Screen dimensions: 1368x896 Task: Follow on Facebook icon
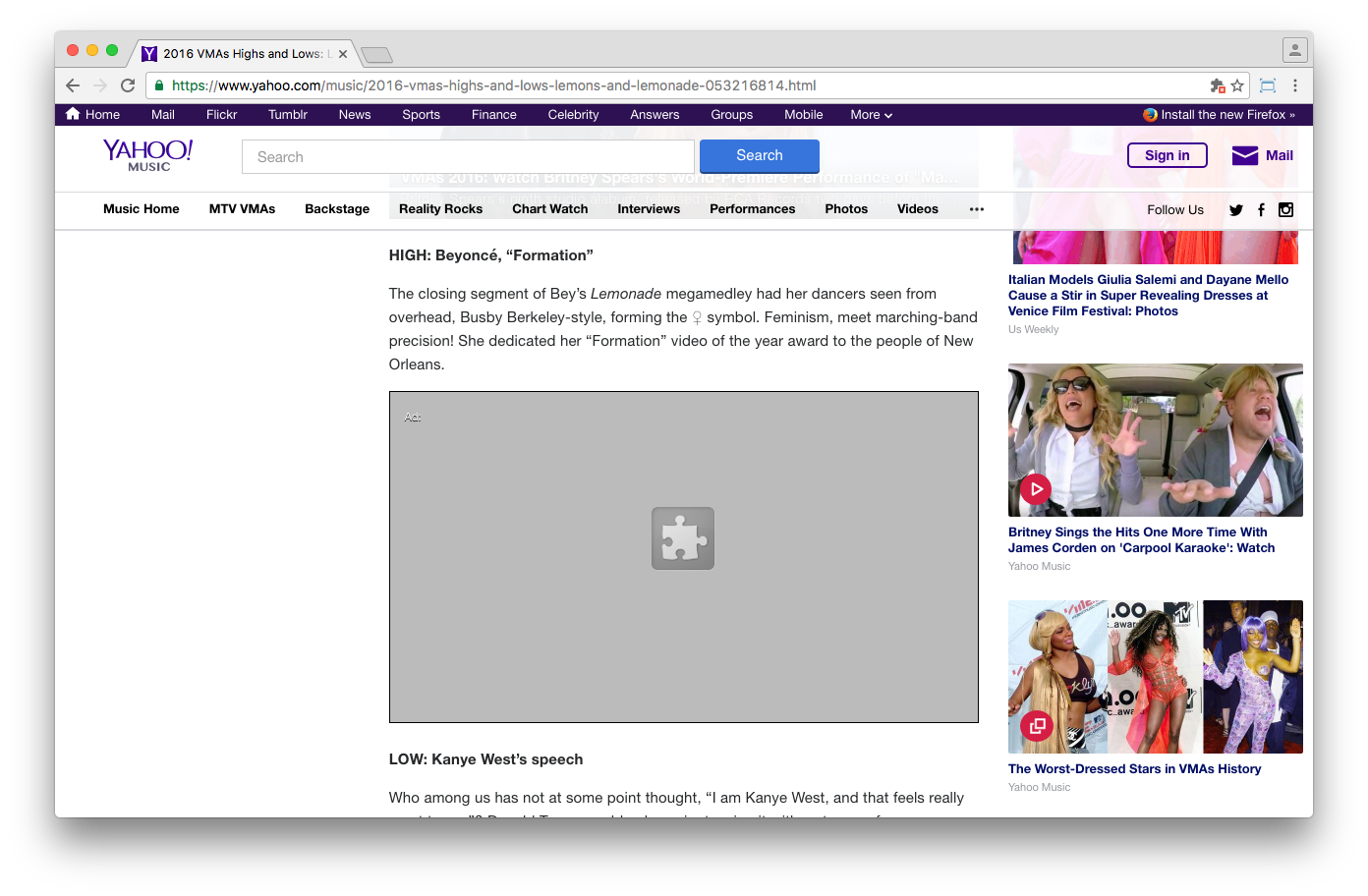1261,209
